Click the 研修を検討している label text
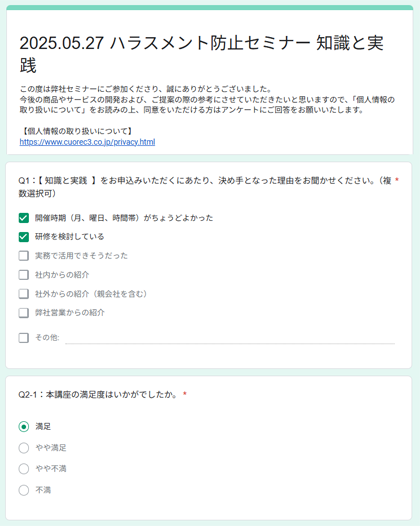 pos(69,237)
